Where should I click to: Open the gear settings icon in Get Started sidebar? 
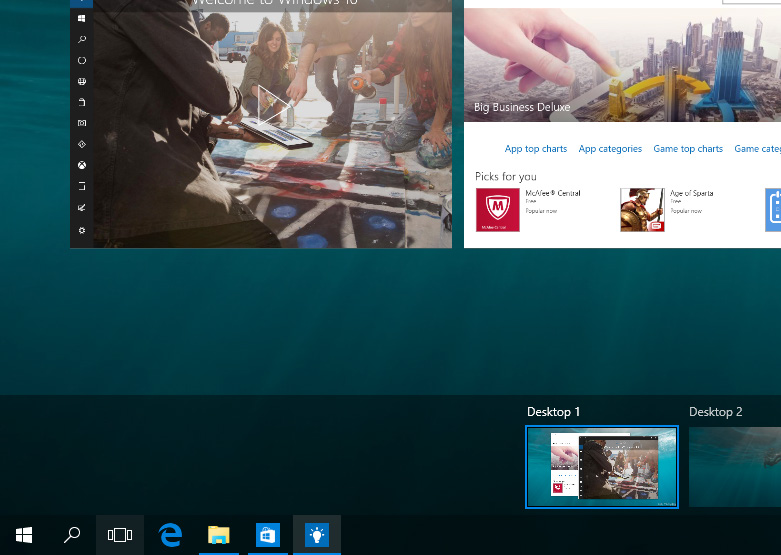point(82,230)
